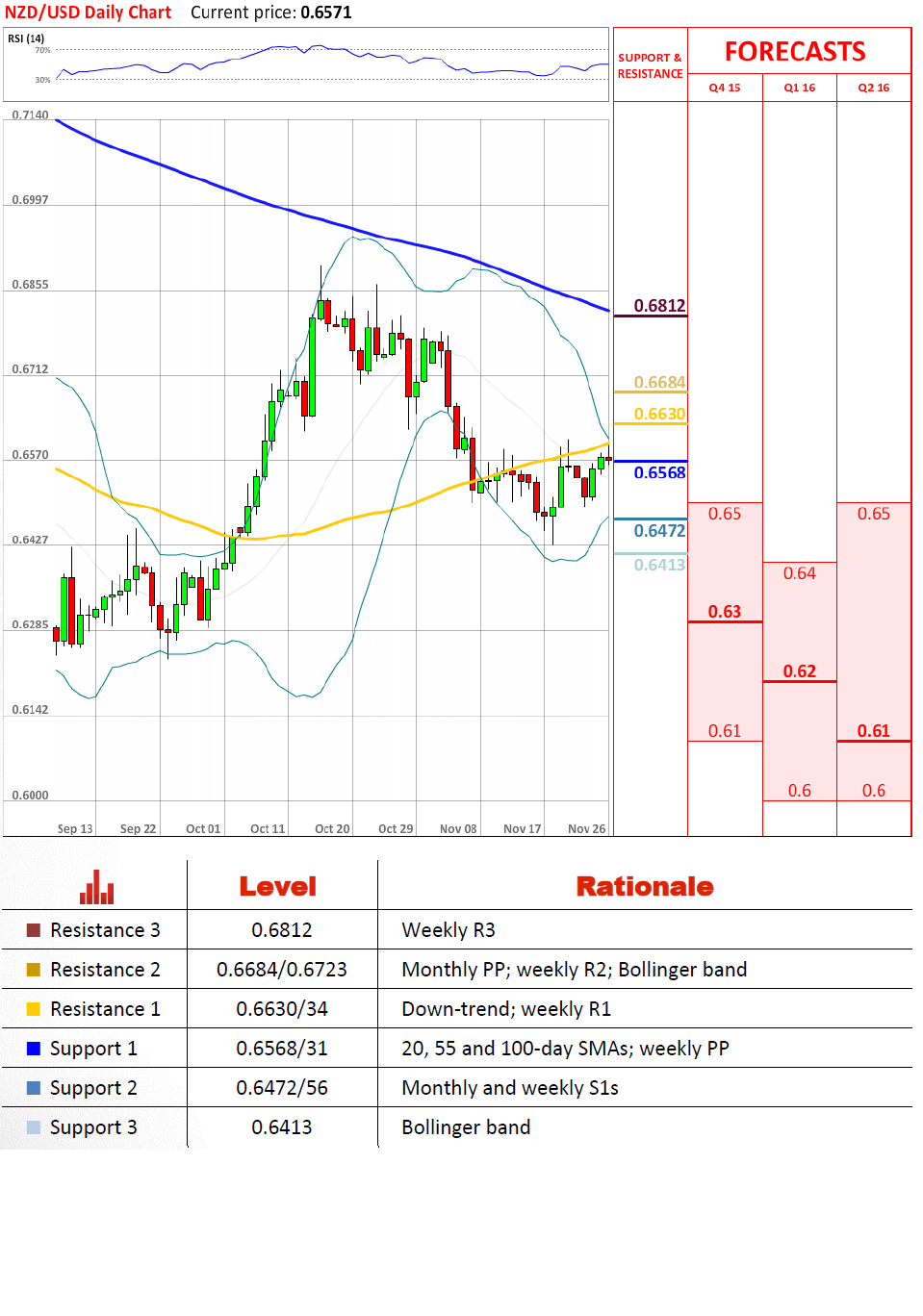The height and width of the screenshot is (1316, 923).
Task: Click the 0.6684 resistance level marker
Action: pyautogui.click(x=659, y=383)
